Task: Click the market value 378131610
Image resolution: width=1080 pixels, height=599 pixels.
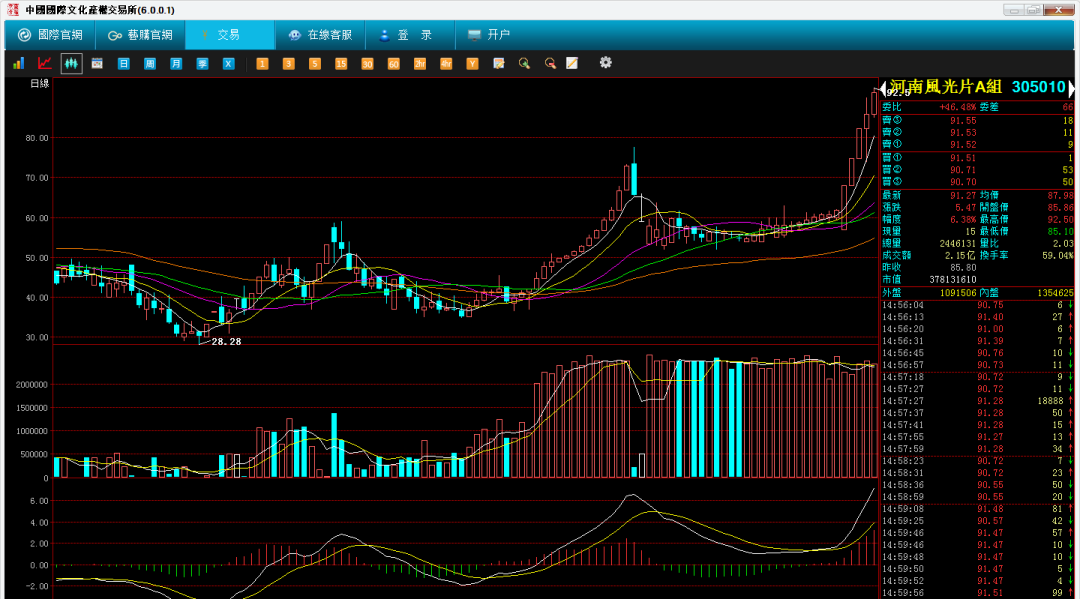Action: point(953,280)
